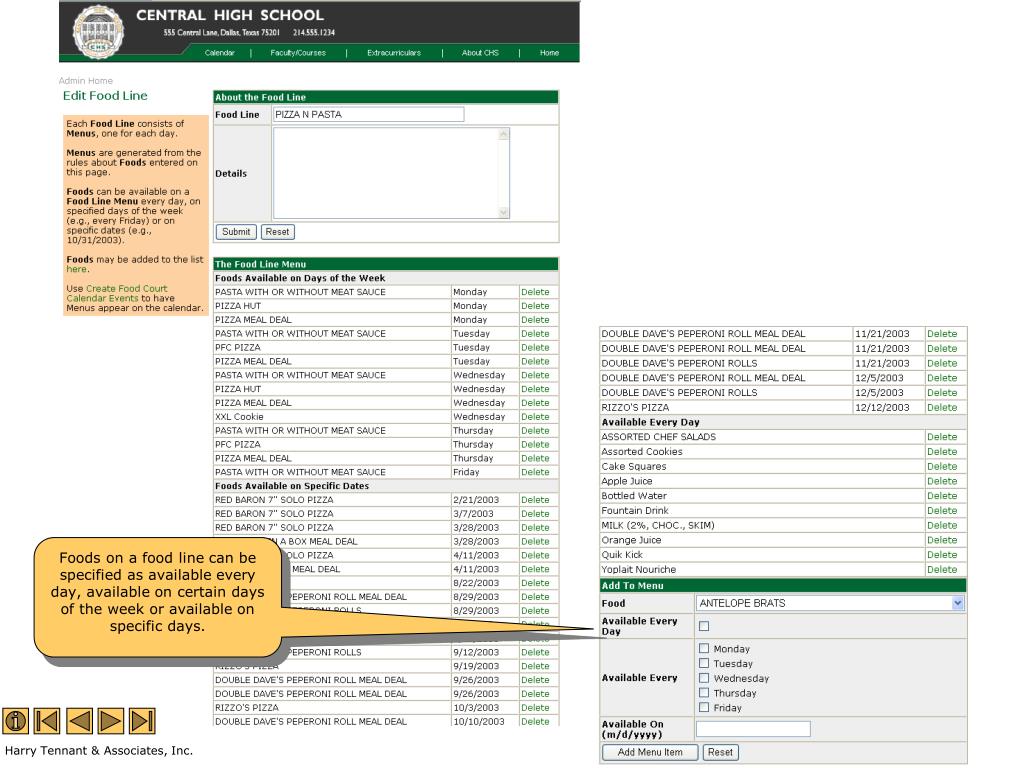Delete DOUBLE DAVE'S PEPERONI ROLLS on 11/21/2003
The width and height of the screenshot is (1024, 768).
pyautogui.click(x=942, y=363)
